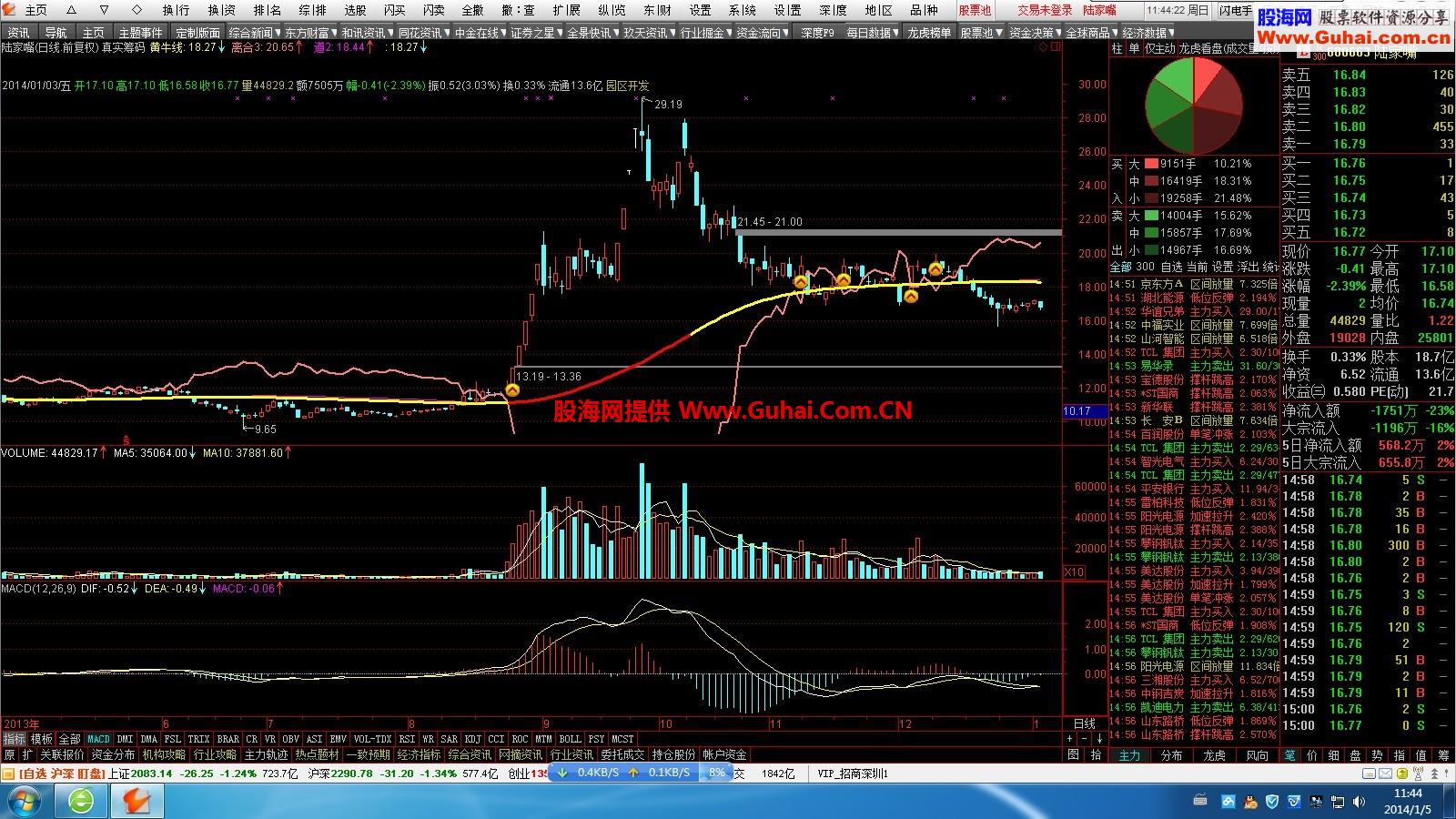Click the first yellow signal marker on the price line

[512, 390]
